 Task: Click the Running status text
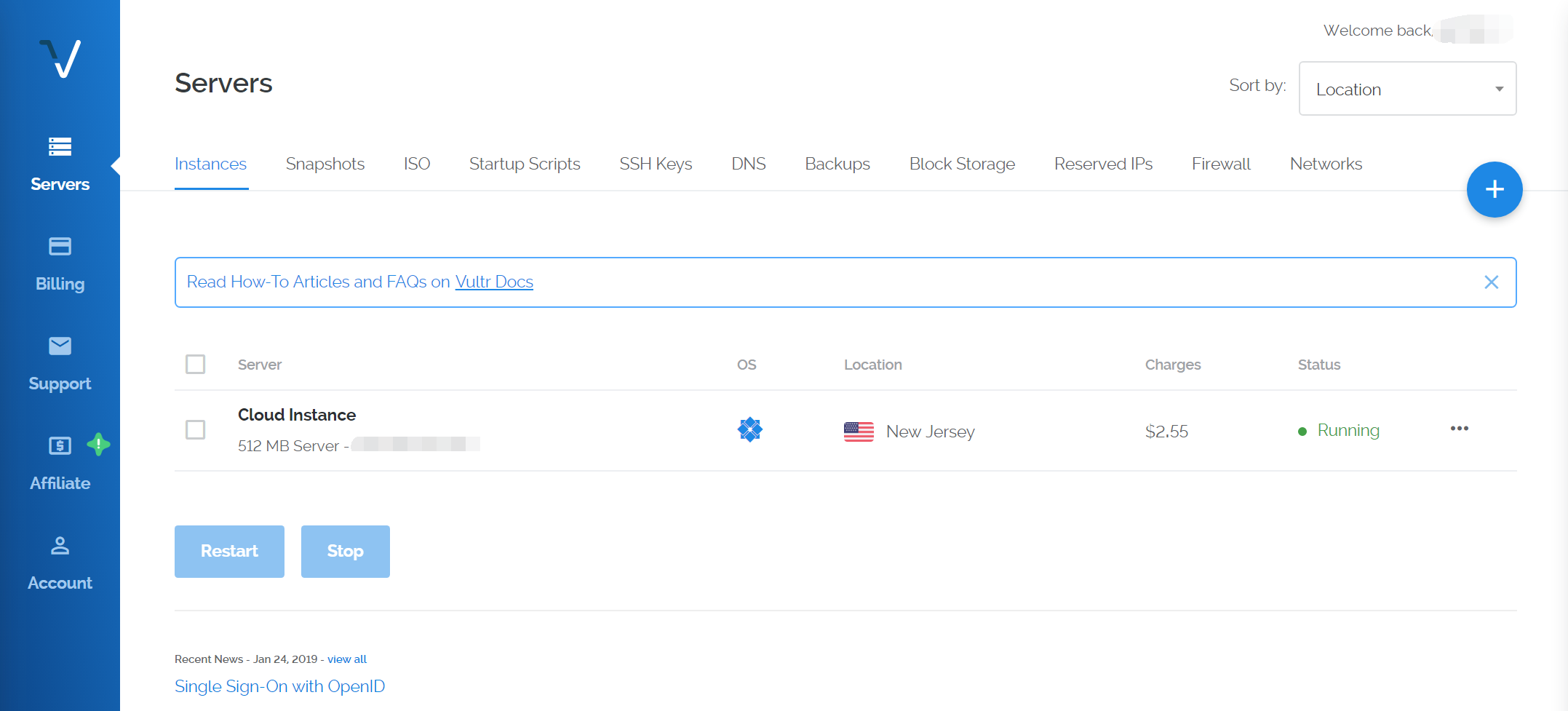point(1348,430)
